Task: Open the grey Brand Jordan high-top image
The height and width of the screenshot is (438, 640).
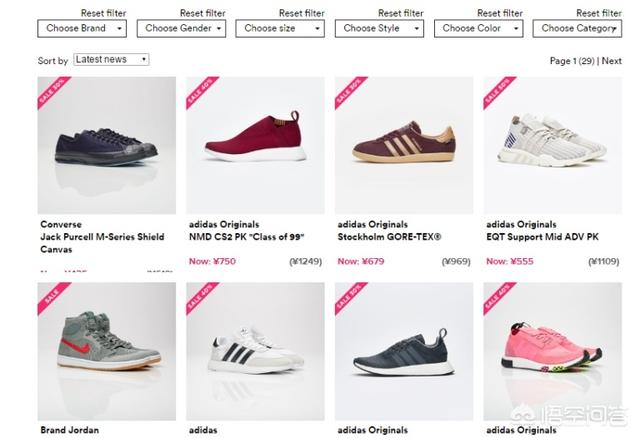Action: click(x=107, y=351)
